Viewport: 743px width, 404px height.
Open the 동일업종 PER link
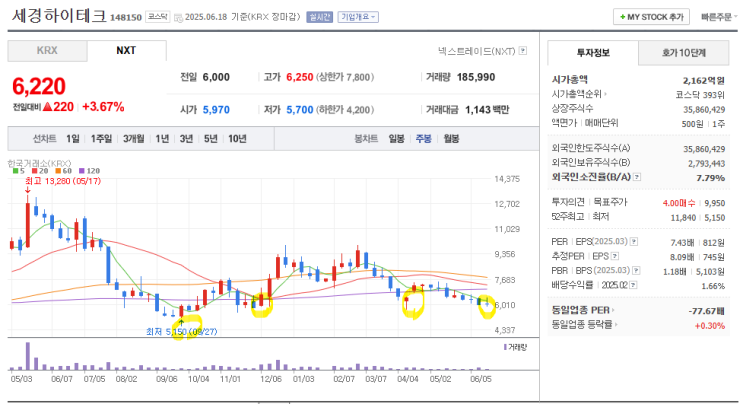click(x=582, y=310)
